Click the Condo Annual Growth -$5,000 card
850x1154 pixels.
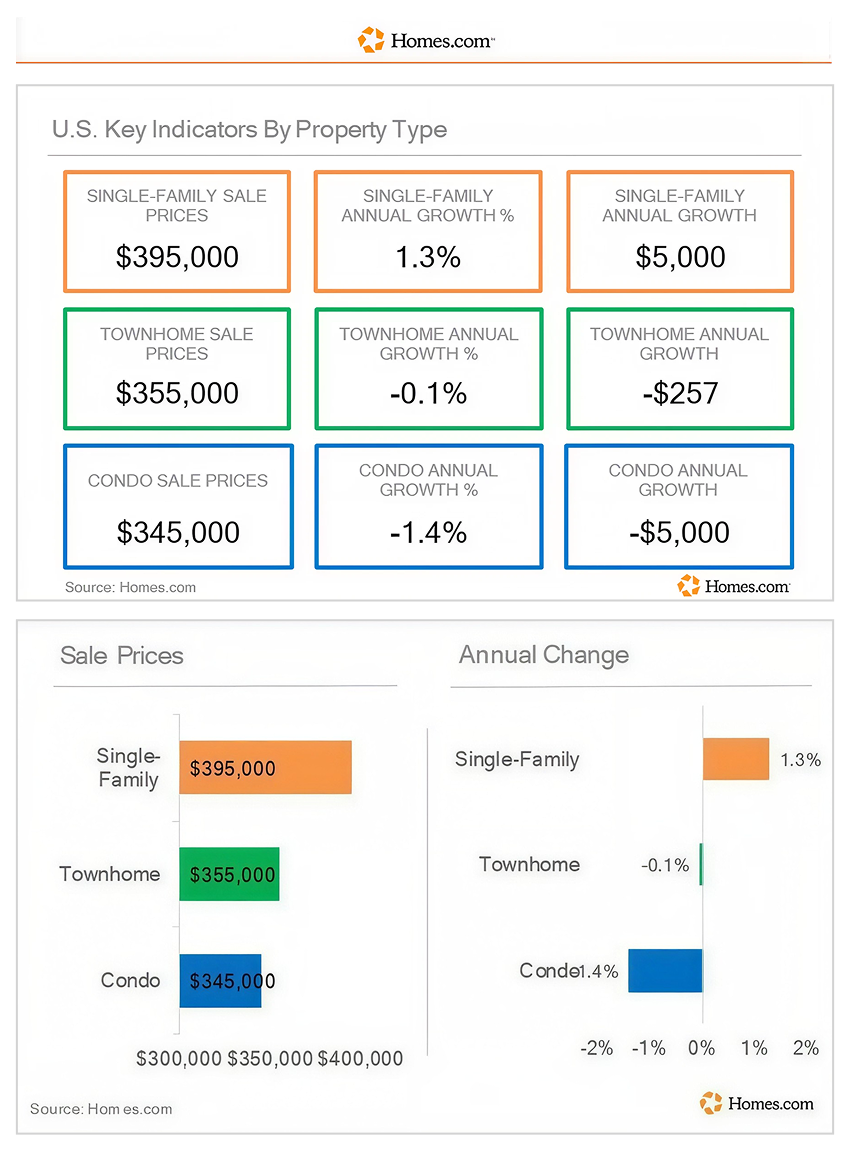pyautogui.click(x=679, y=506)
